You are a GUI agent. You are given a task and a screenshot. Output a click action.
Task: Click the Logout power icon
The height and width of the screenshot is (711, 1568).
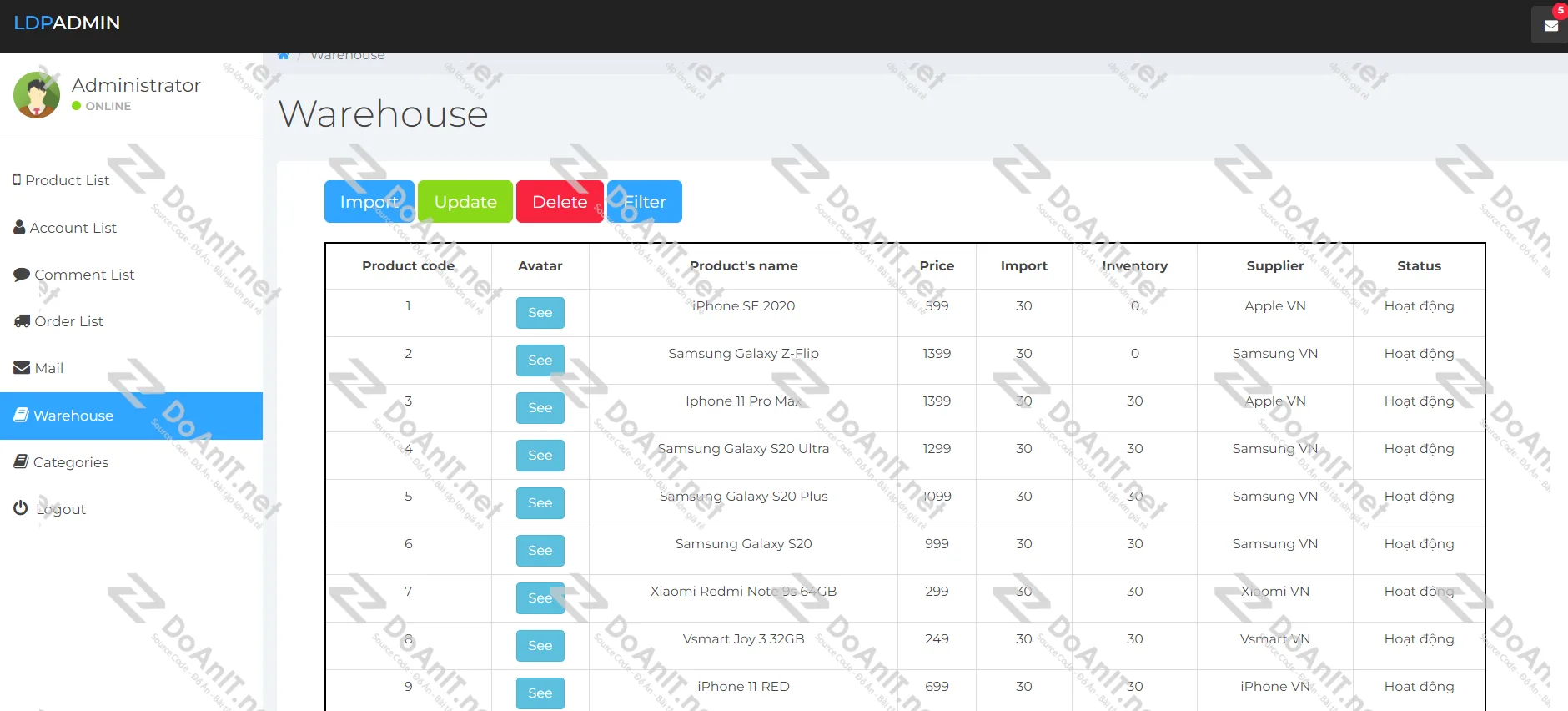point(21,508)
